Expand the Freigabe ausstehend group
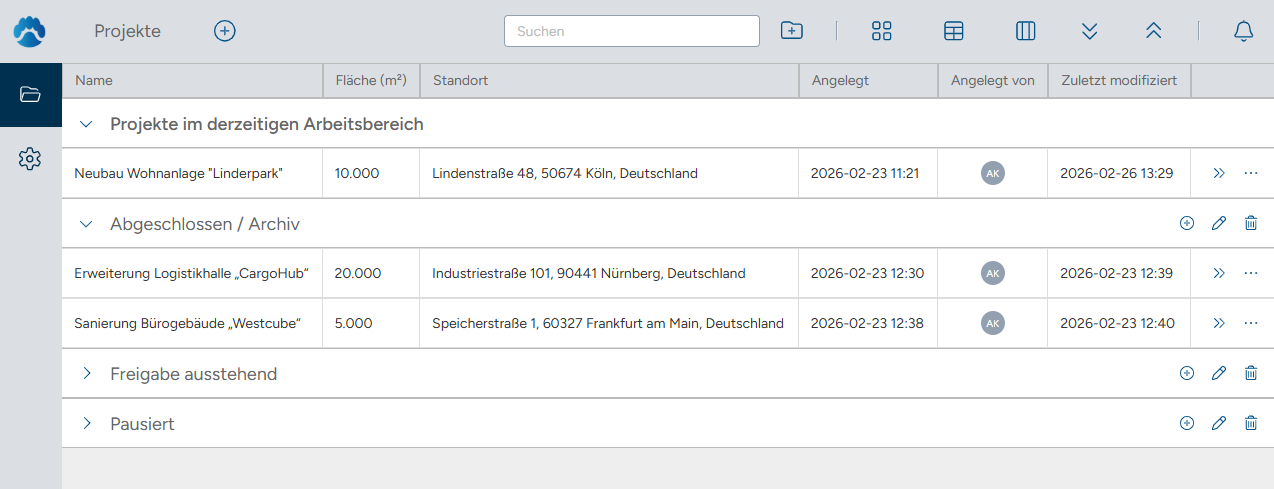 87,373
